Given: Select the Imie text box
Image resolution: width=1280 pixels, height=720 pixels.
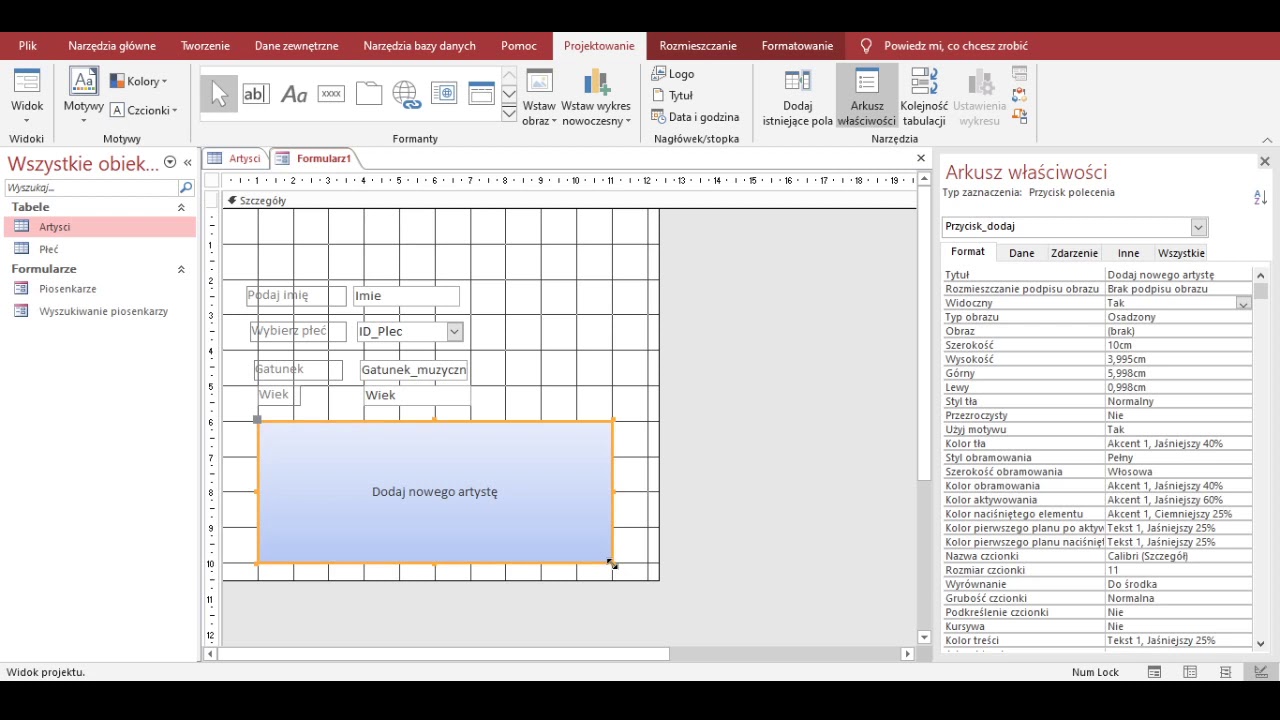Looking at the screenshot, I should [406, 296].
